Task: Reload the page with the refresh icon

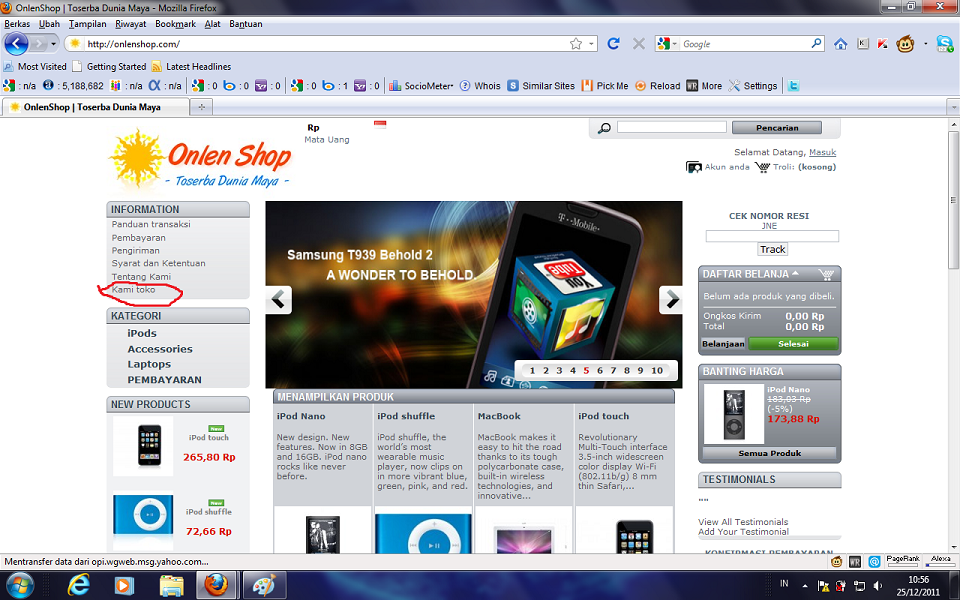Action: pos(613,43)
